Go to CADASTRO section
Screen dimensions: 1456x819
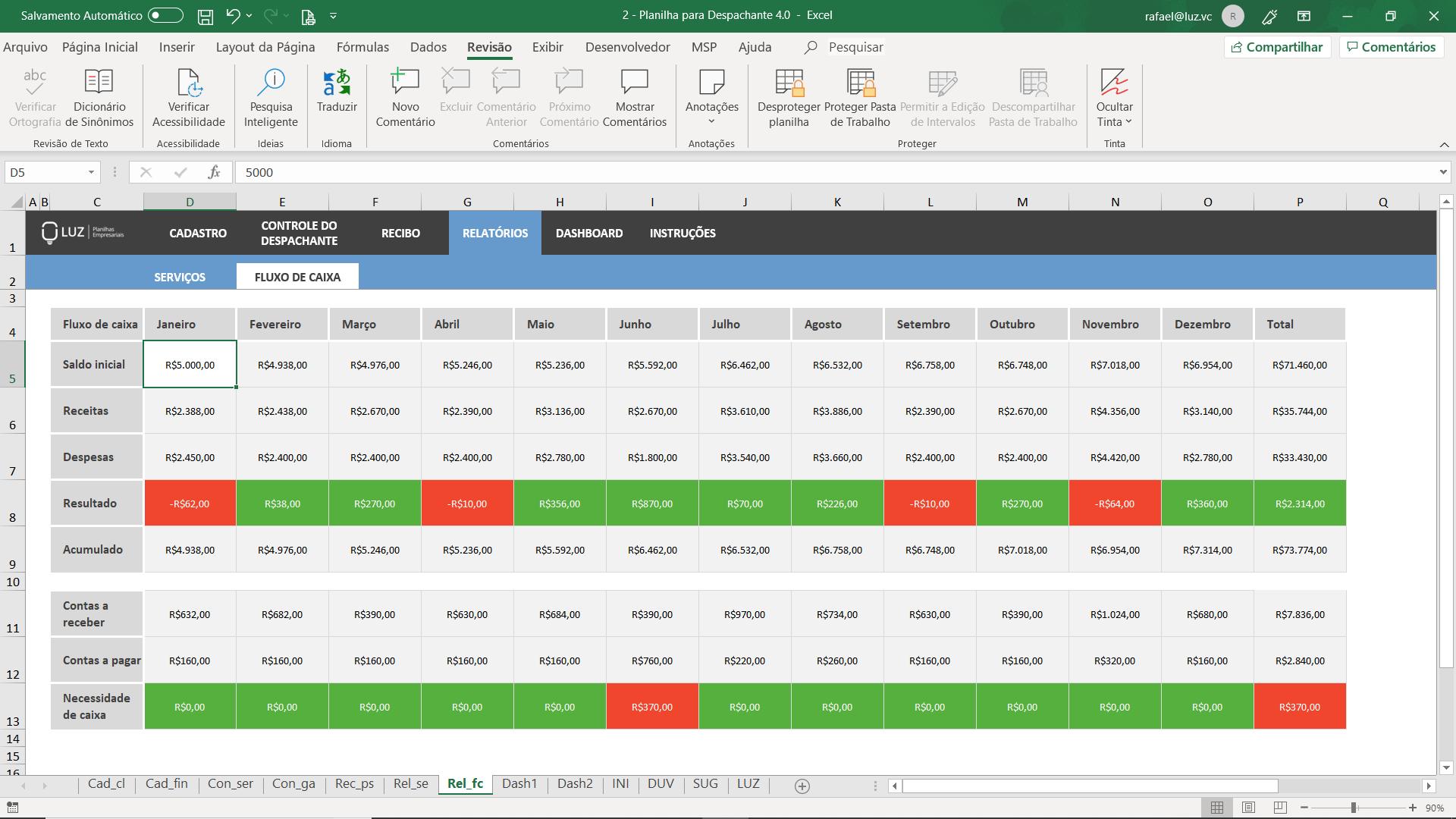(198, 234)
